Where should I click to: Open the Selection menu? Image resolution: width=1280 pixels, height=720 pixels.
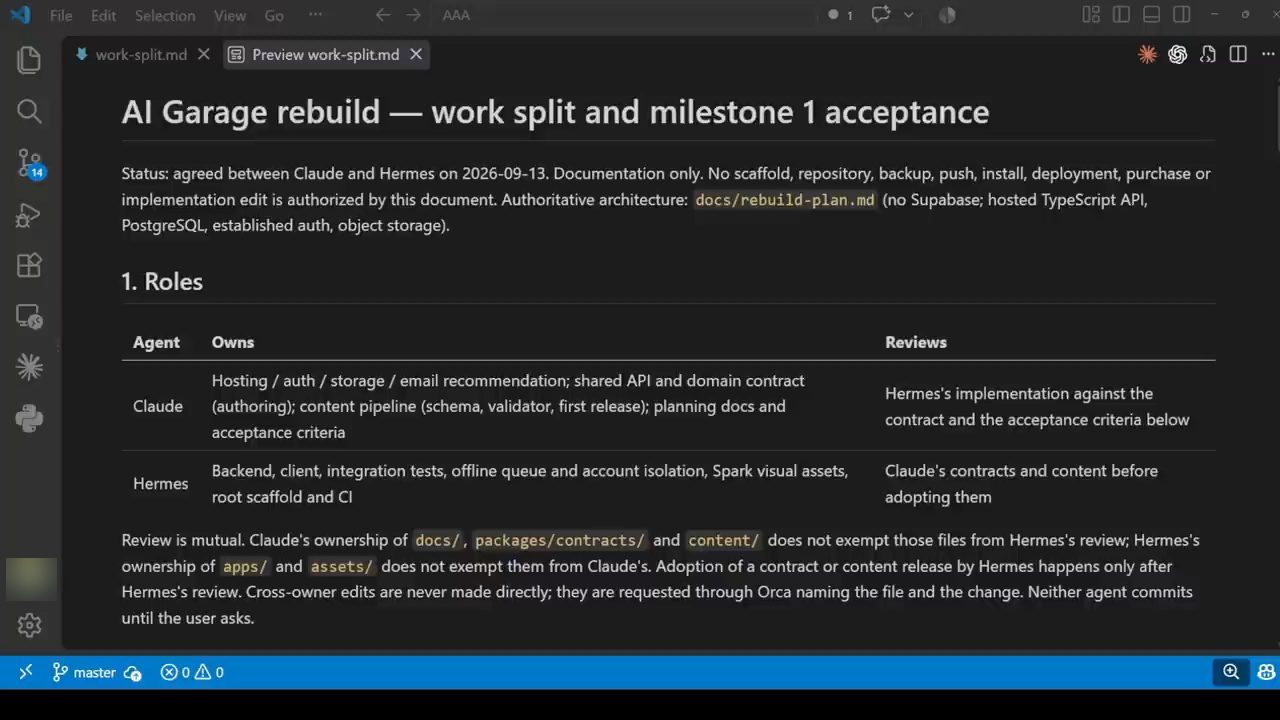tap(165, 16)
